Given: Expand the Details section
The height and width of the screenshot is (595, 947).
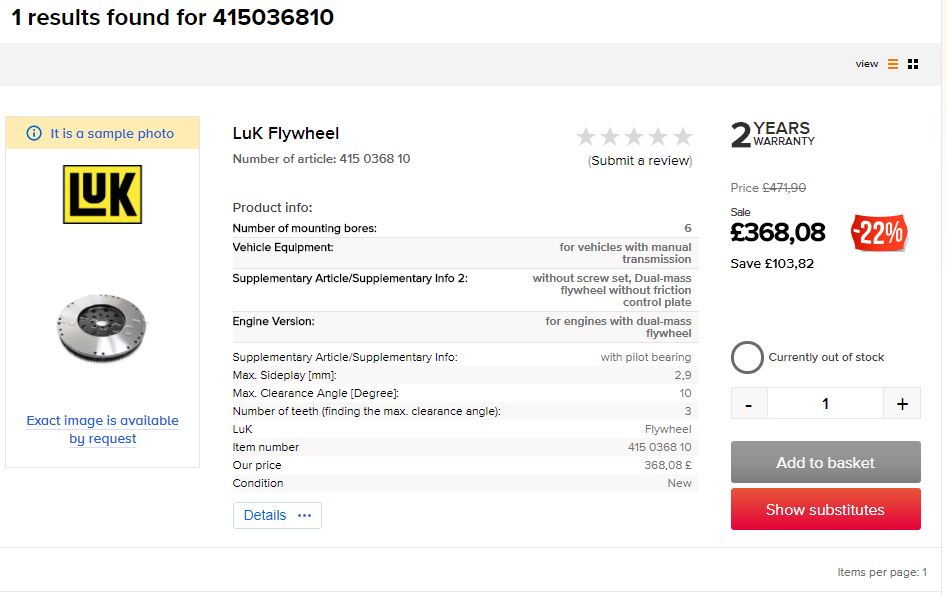Looking at the screenshot, I should (x=277, y=515).
